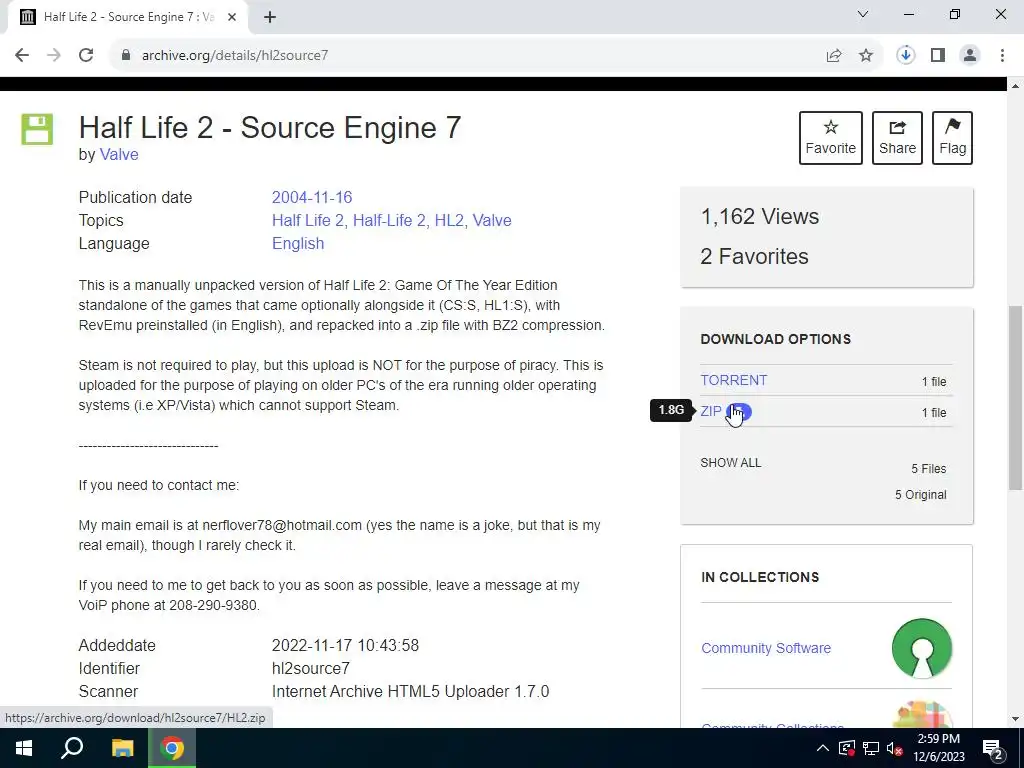Screen dimensions: 1024x768
Task: Open the Valve author link
Action: 119,155
